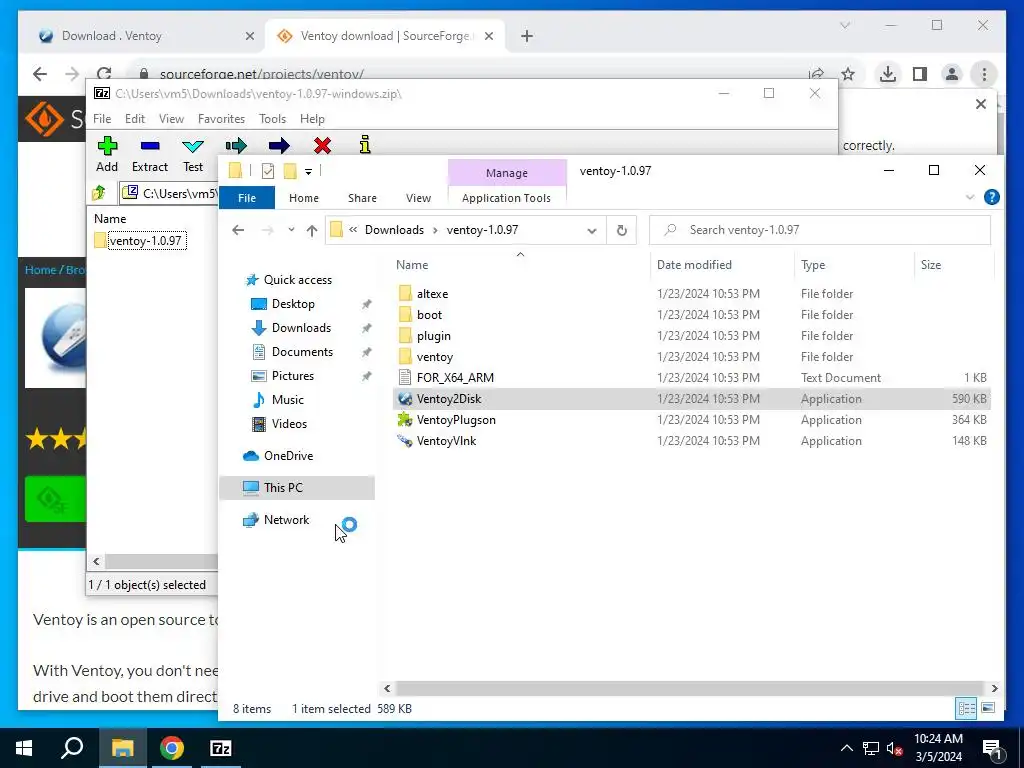The image size is (1024, 768).
Task: Click the Explorer back arrow
Action: [x=238, y=230]
